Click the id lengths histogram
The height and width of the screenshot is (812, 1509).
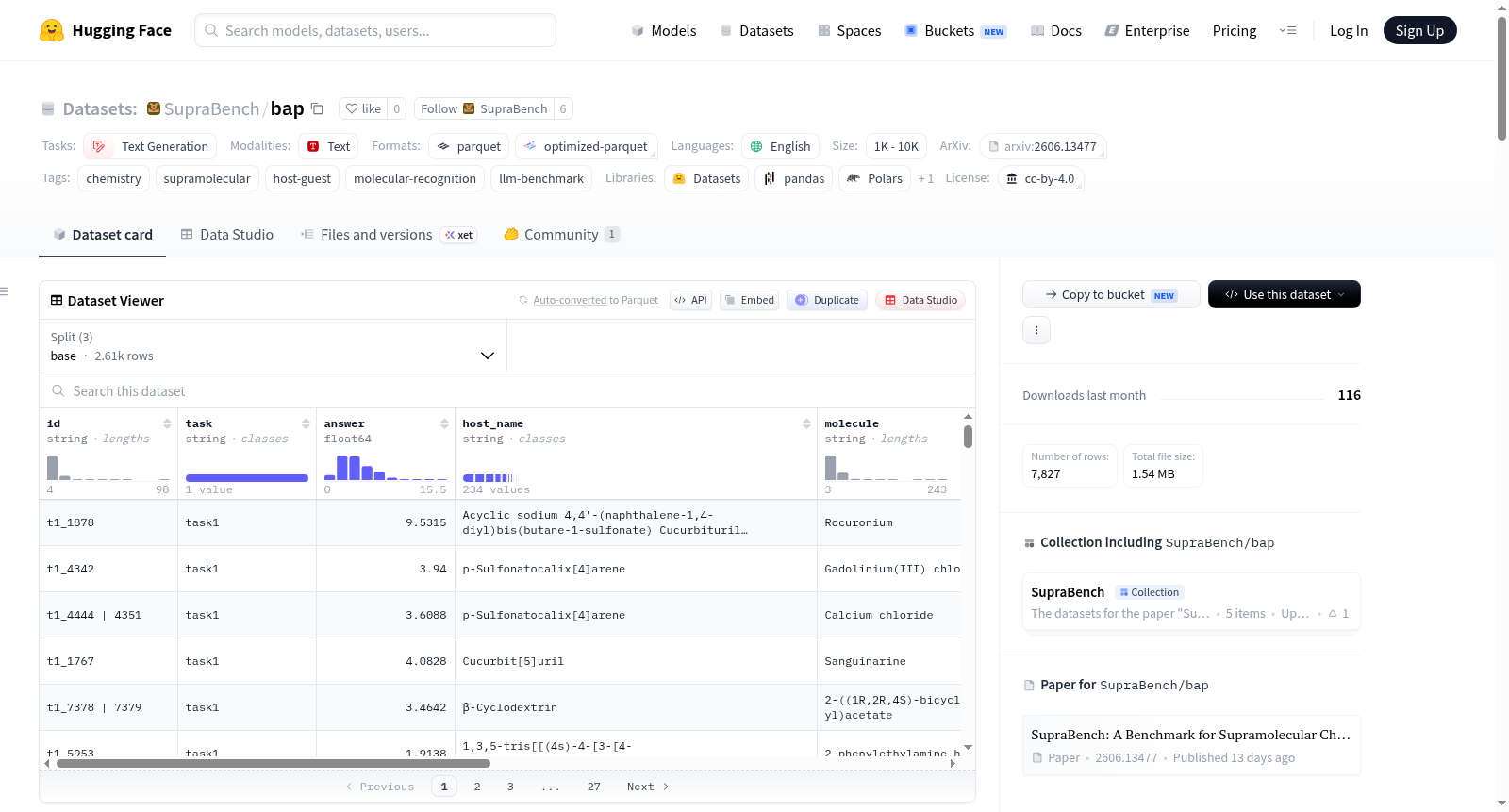tap(108, 468)
